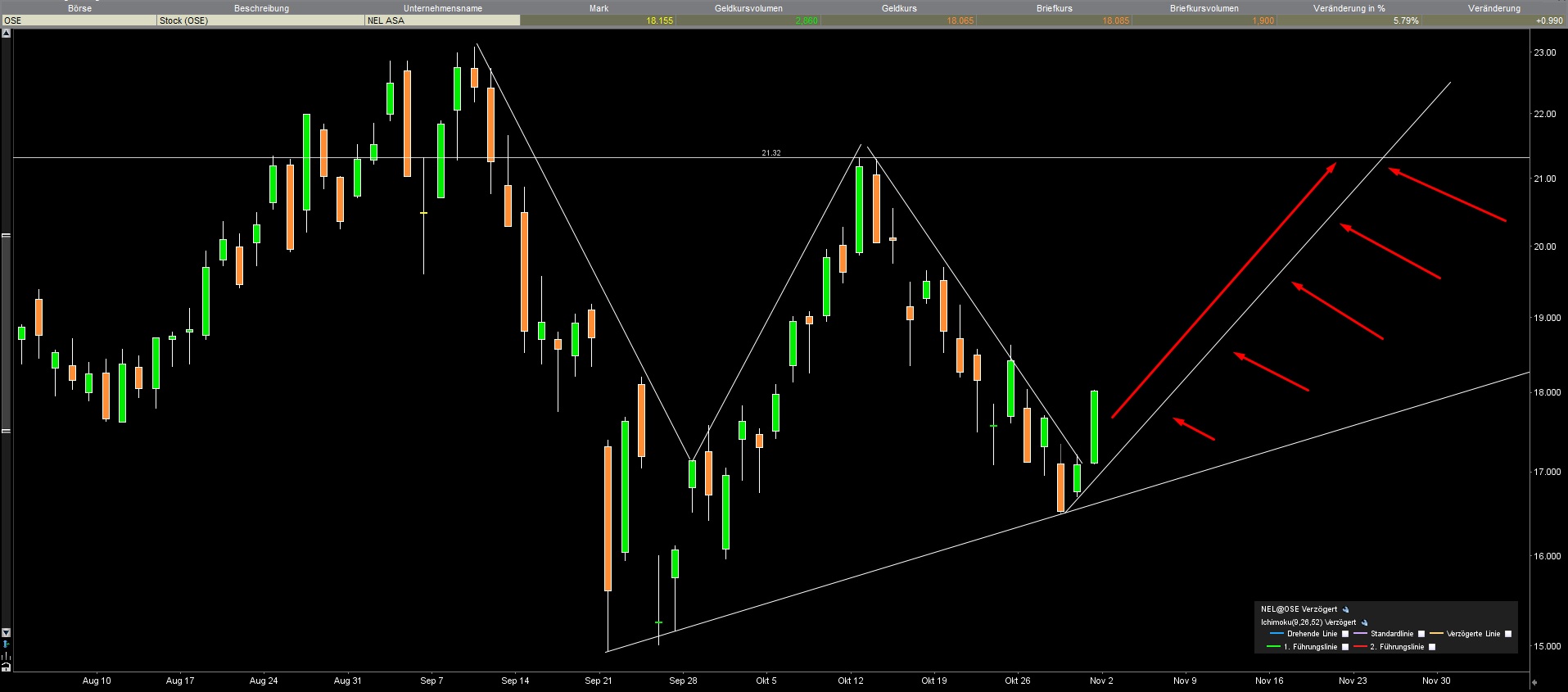The image size is (1568, 692).
Task: Click the bid volume value 2,860
Action: 807,20
